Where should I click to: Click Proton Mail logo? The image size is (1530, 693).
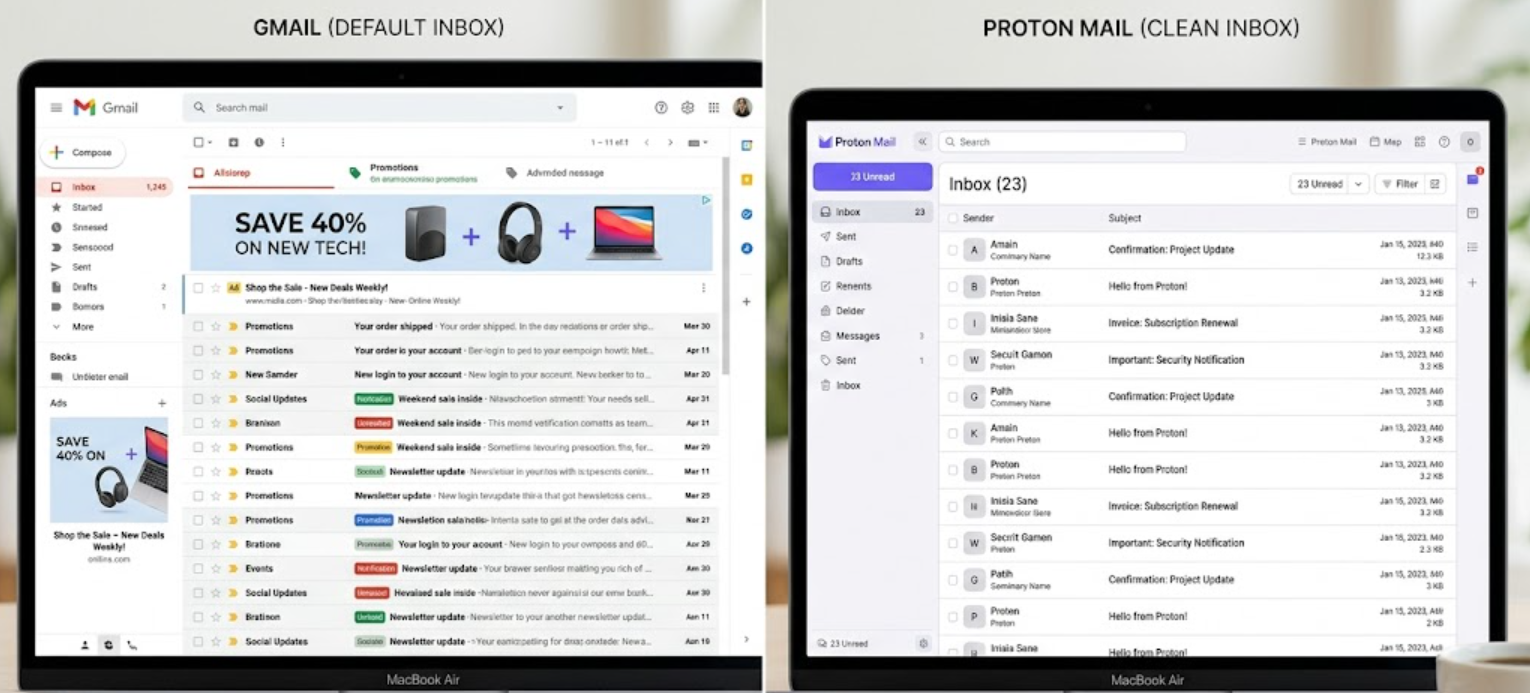857,142
